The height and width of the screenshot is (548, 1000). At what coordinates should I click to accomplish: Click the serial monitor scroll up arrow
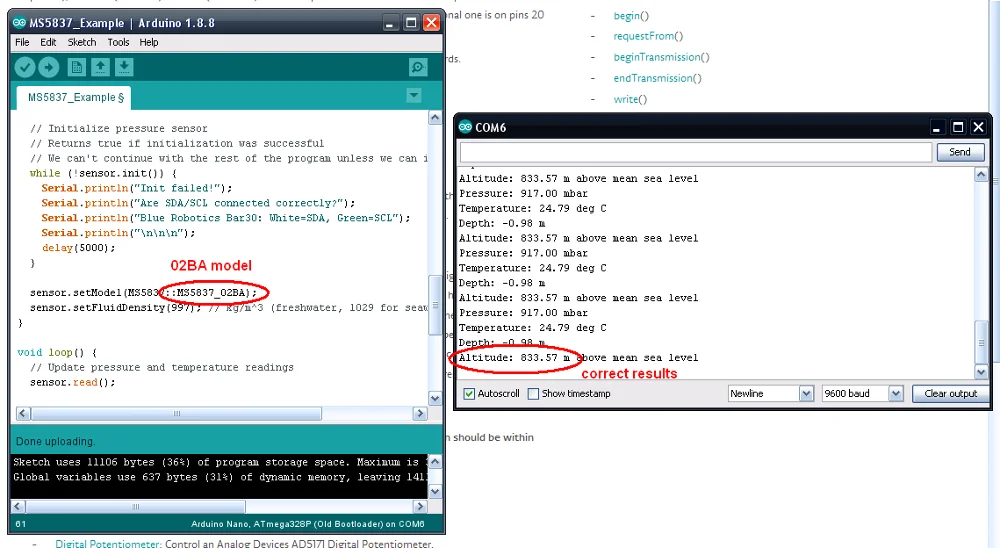(x=981, y=175)
